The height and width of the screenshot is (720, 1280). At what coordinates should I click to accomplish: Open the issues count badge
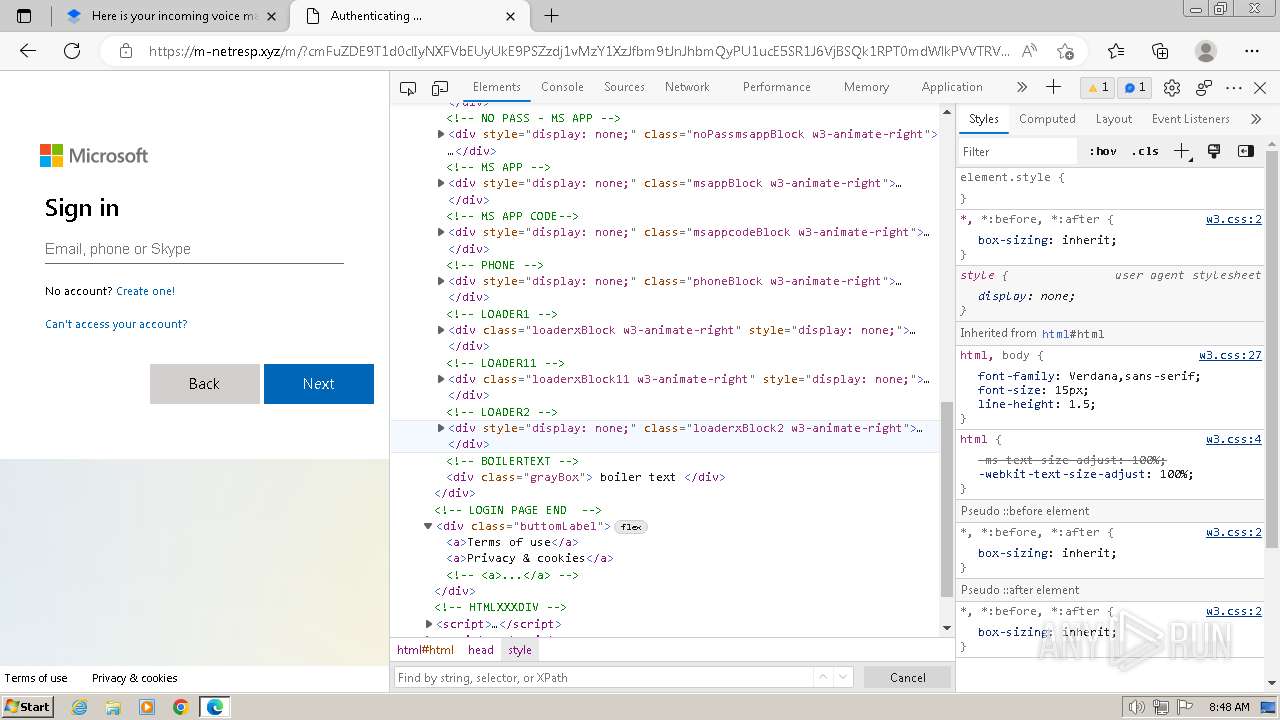1135,87
